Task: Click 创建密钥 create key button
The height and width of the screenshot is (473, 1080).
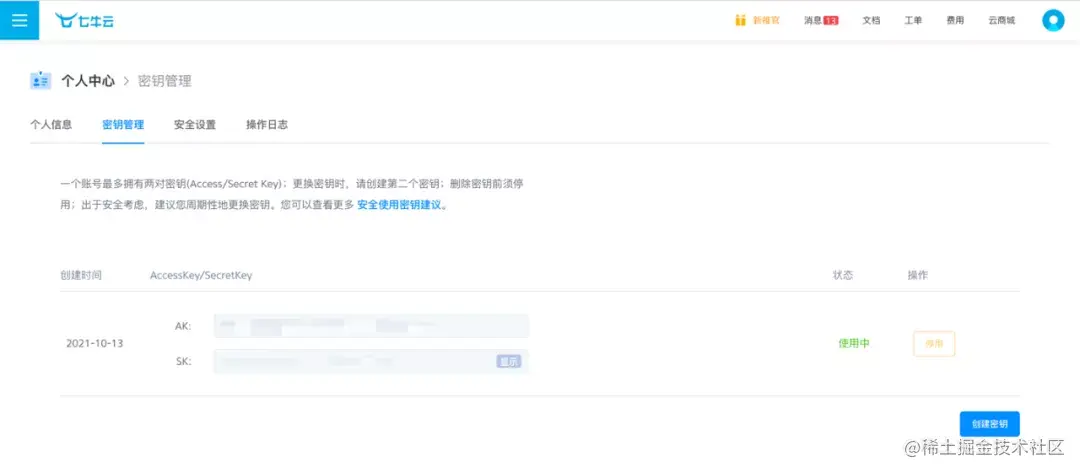Action: 990,424
